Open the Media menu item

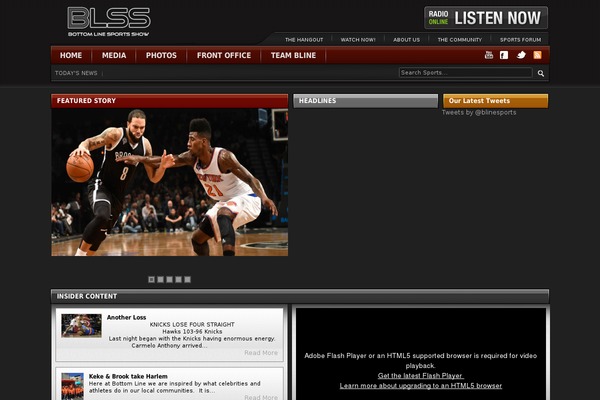pyautogui.click(x=114, y=56)
